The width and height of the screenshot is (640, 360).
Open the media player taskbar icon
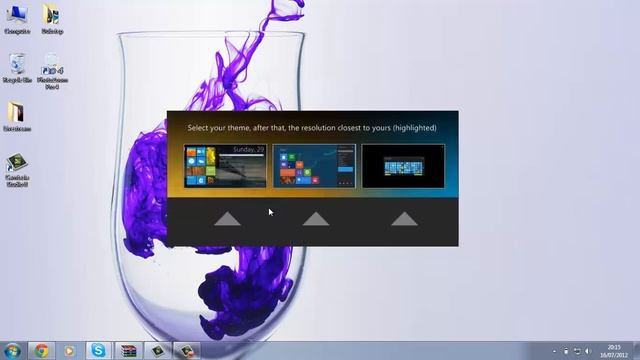(x=69, y=351)
